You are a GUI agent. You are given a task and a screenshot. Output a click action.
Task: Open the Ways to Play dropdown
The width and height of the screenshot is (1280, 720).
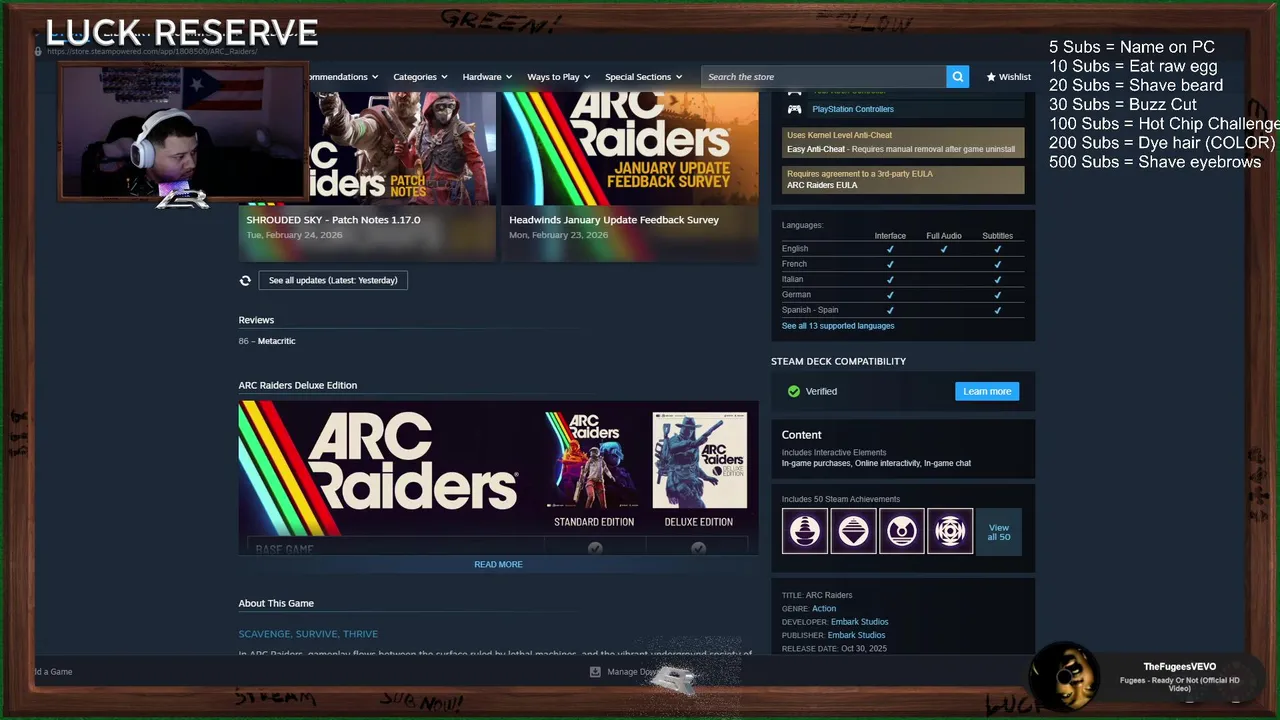tap(558, 77)
